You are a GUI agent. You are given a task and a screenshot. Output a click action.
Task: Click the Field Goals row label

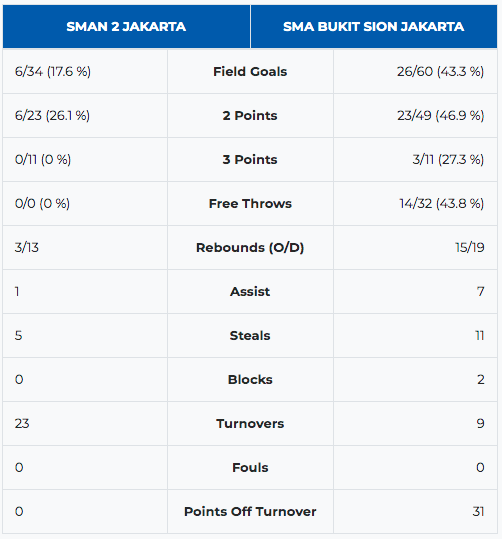(x=250, y=72)
